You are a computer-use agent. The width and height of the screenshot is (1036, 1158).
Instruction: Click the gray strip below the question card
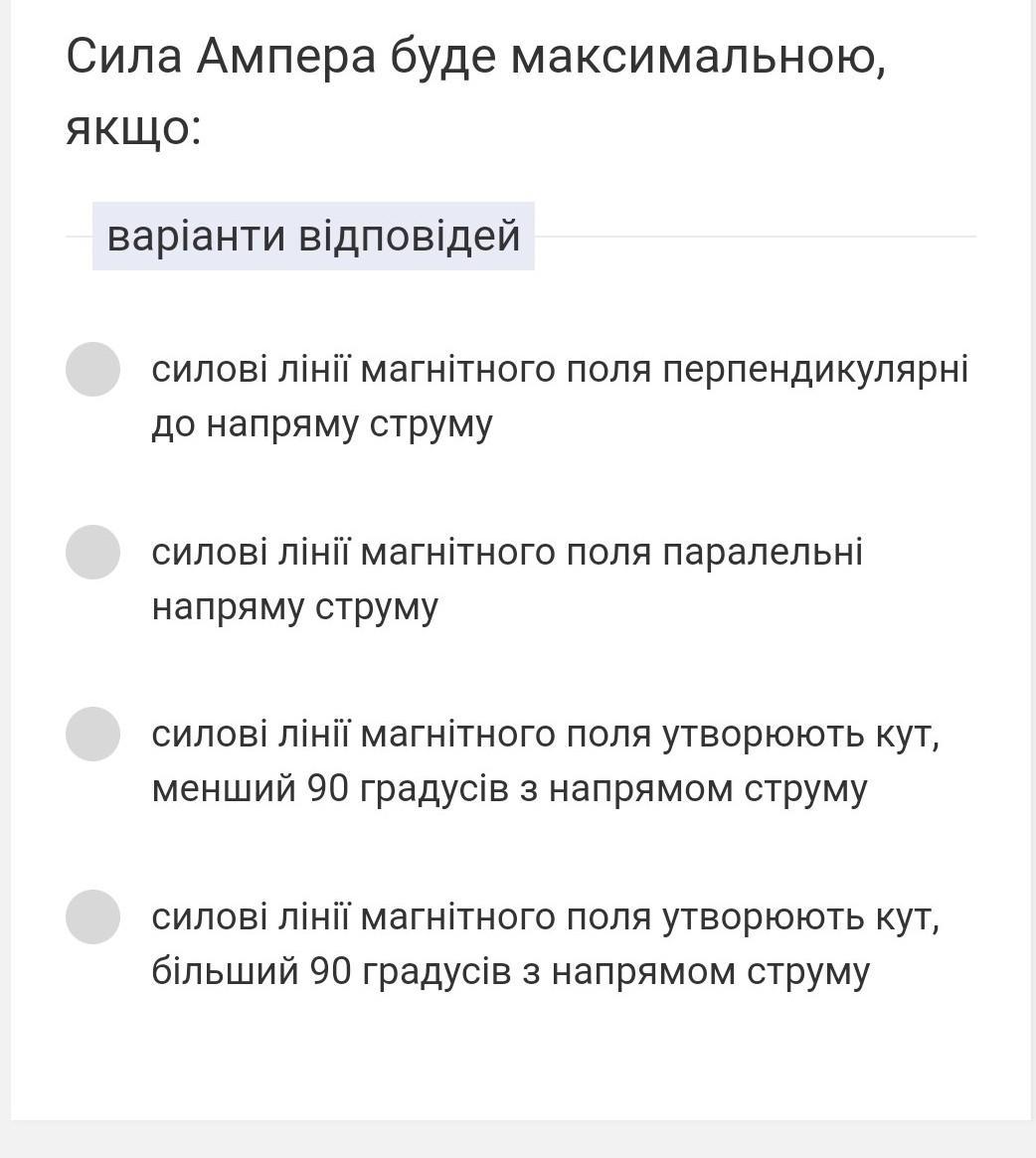pos(517,1139)
